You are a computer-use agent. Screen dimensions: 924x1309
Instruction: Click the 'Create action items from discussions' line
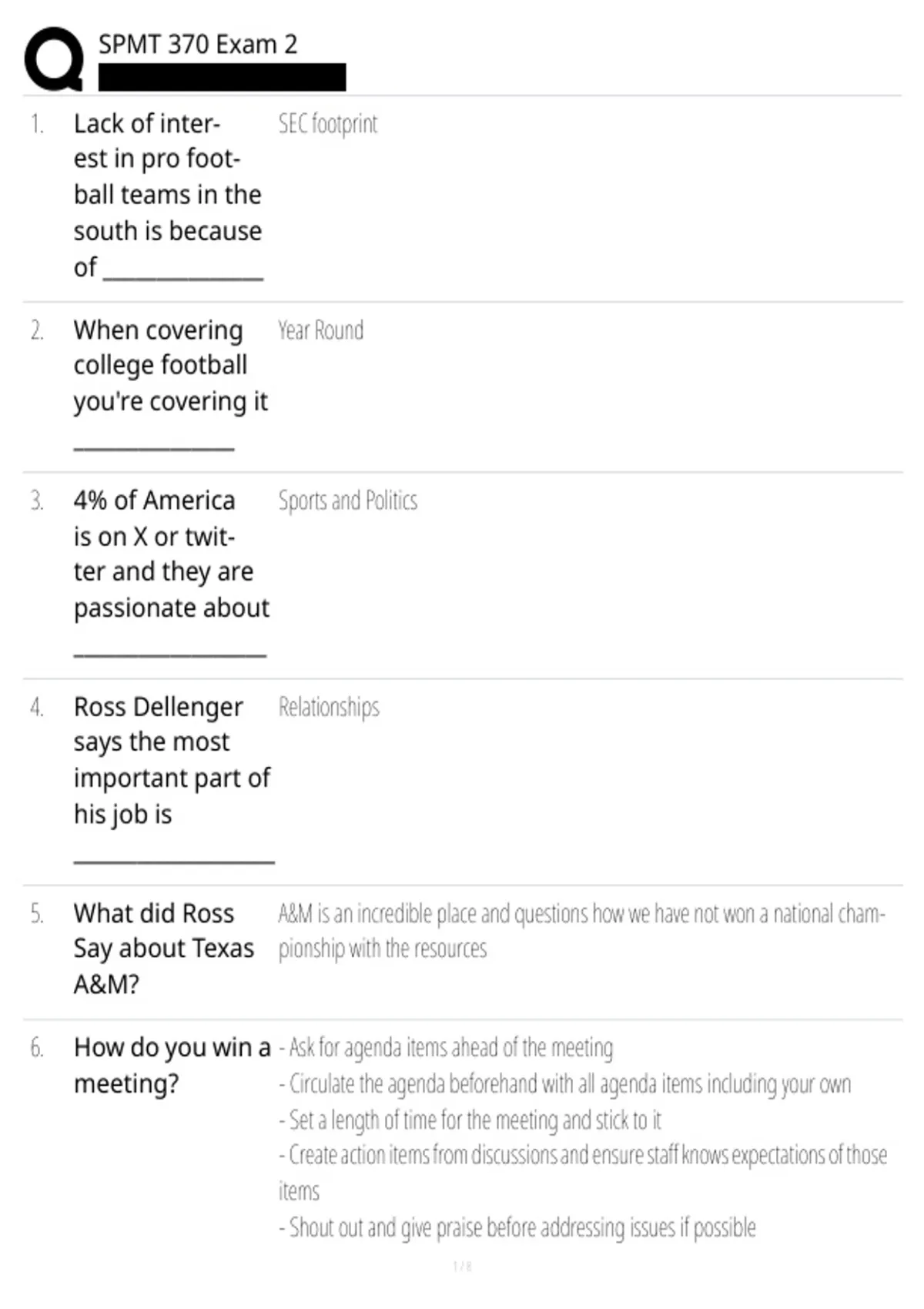(x=583, y=1173)
